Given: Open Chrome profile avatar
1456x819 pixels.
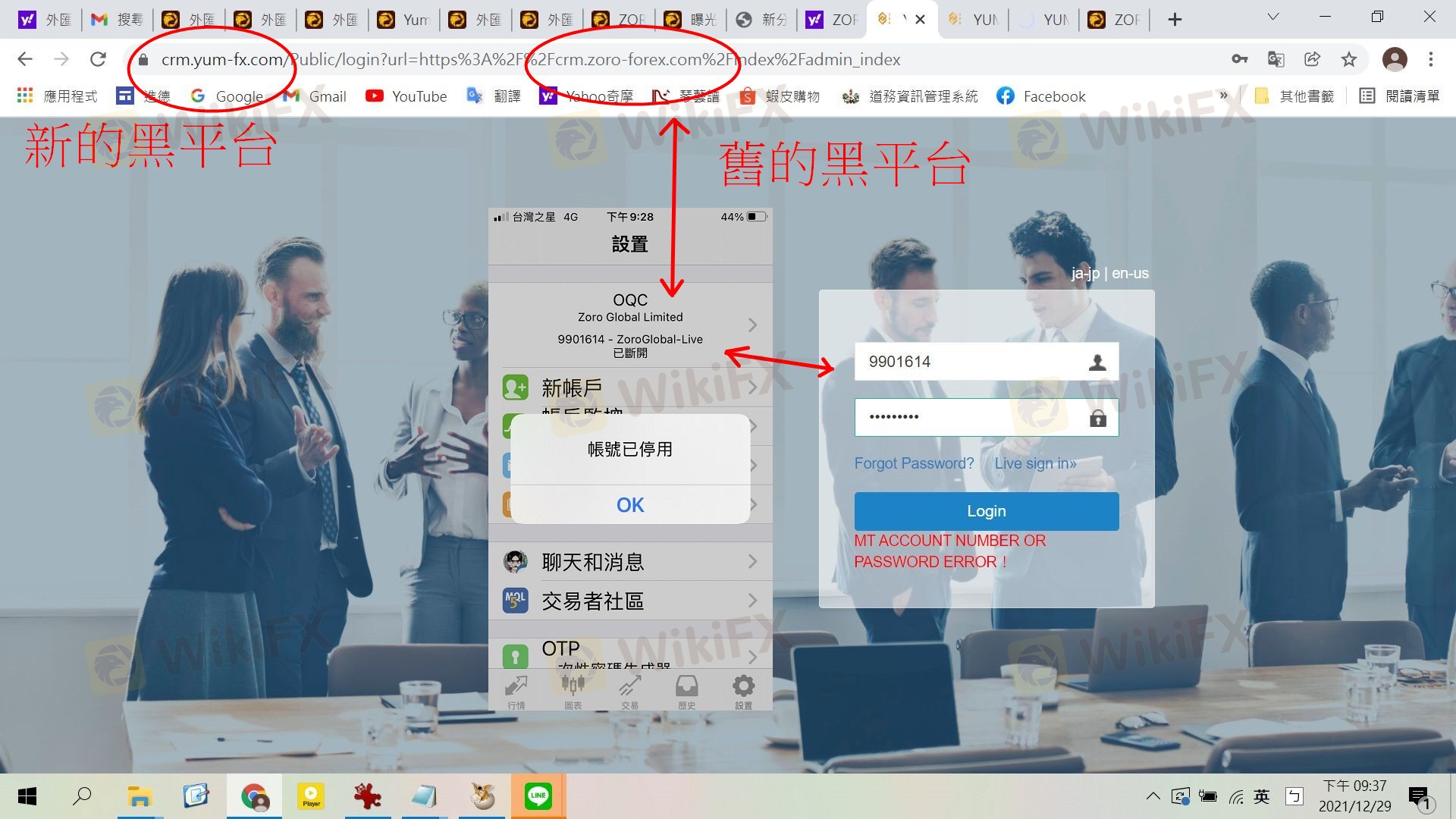Looking at the screenshot, I should point(1395,59).
